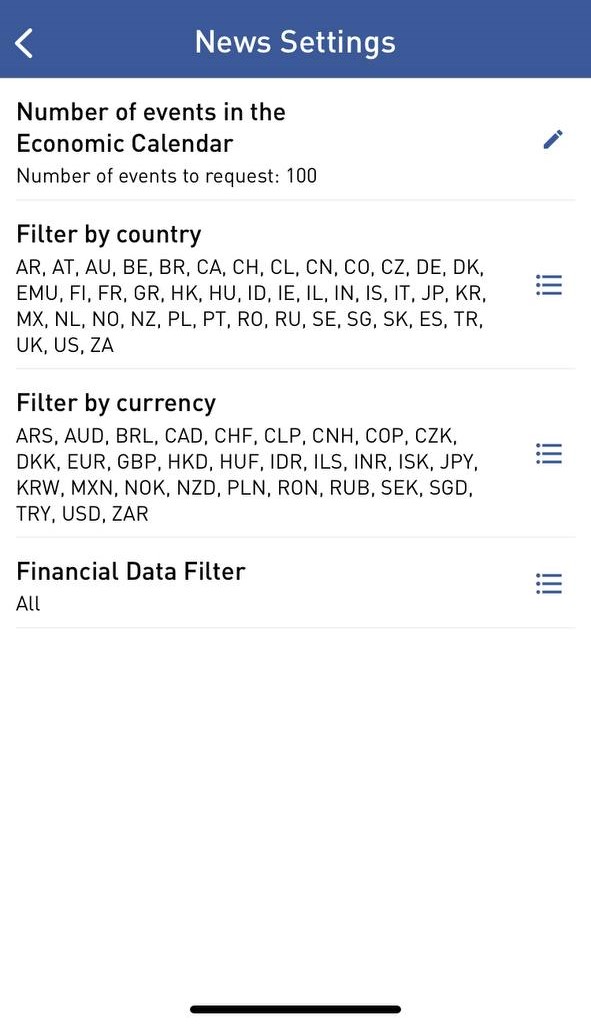
Task: Tap the 'Number of events to request: 100' value
Action: click(x=167, y=176)
